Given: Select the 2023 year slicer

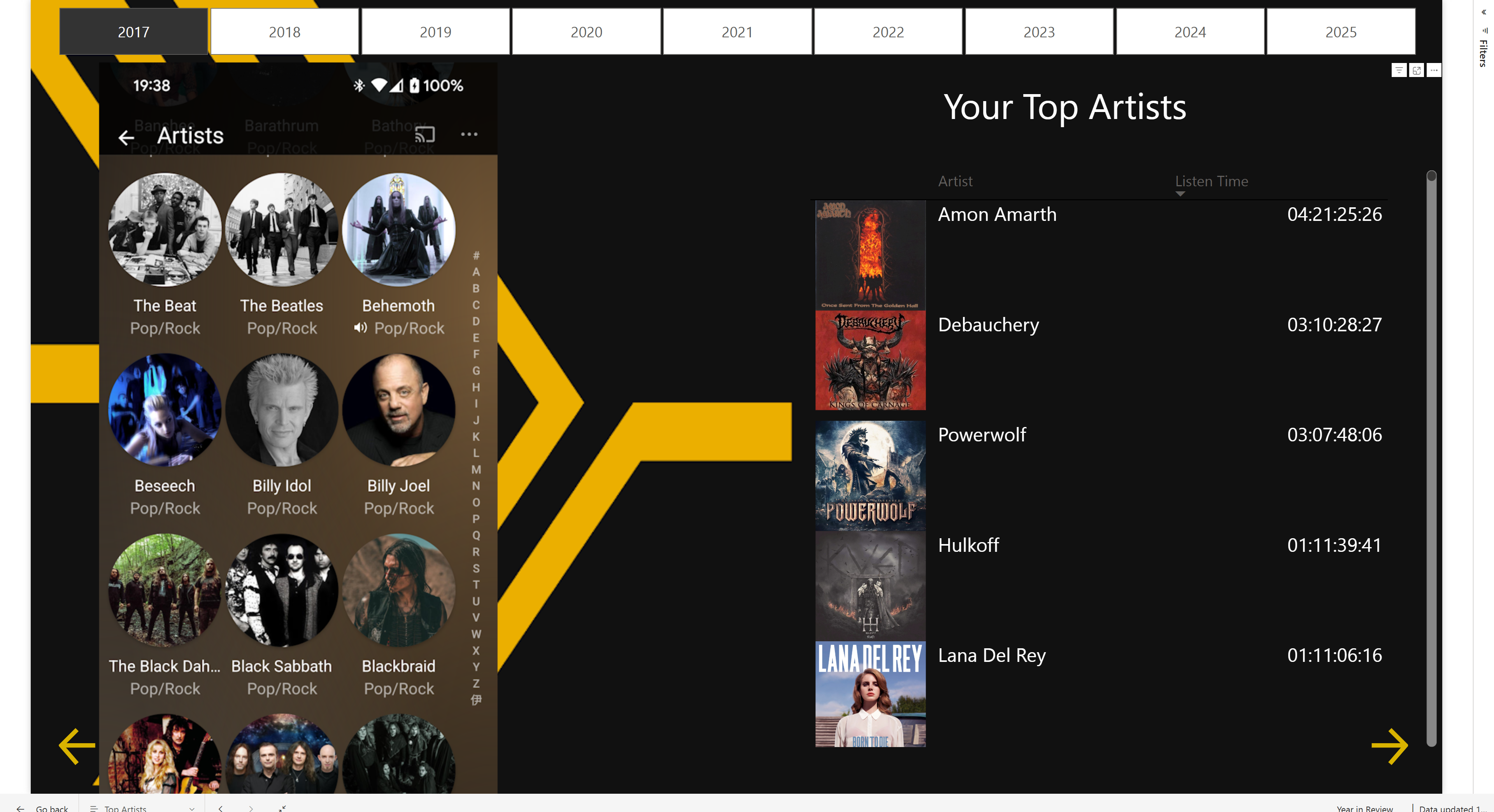Looking at the screenshot, I should click(1039, 32).
